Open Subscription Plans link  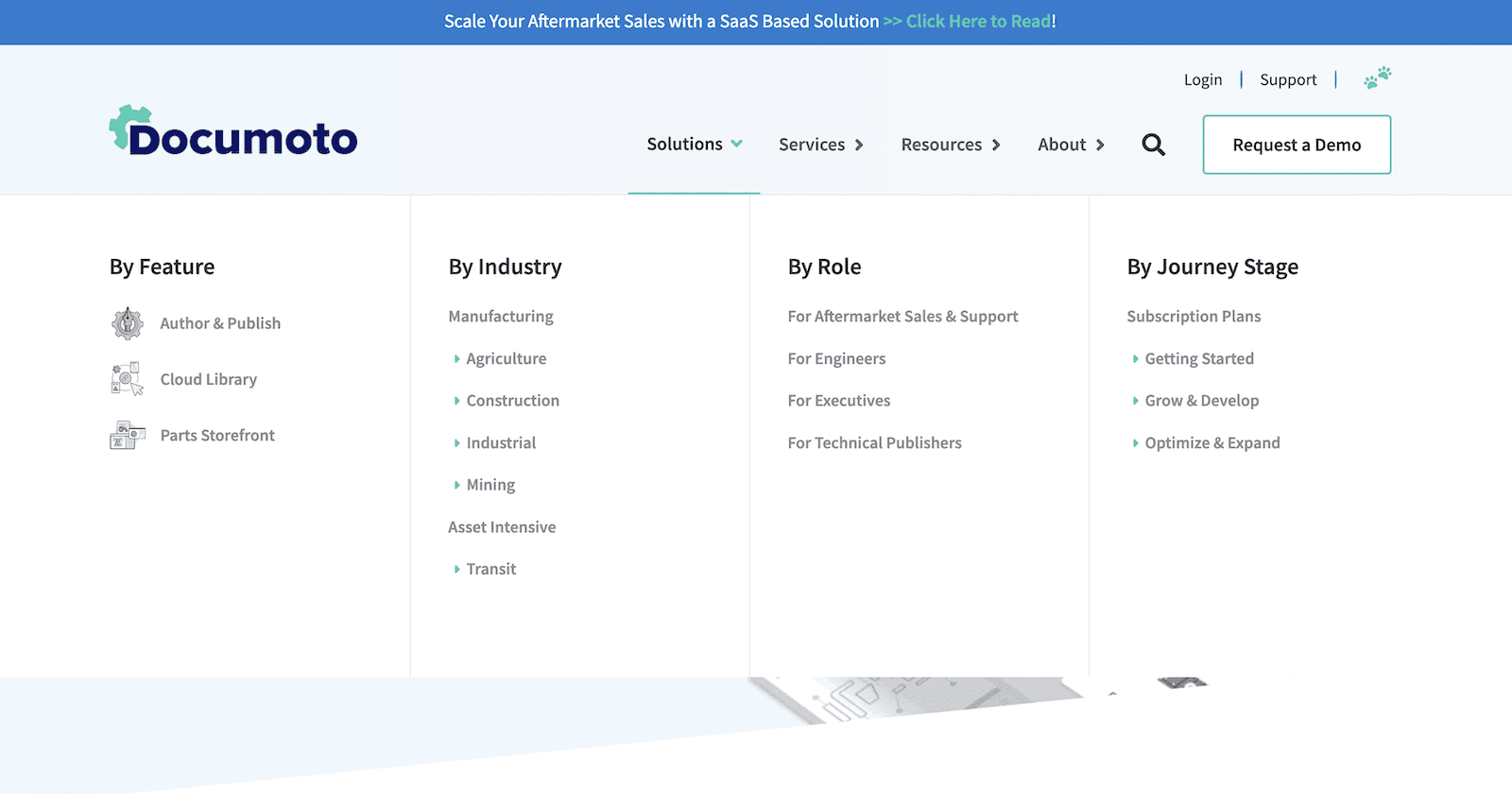pos(1194,316)
